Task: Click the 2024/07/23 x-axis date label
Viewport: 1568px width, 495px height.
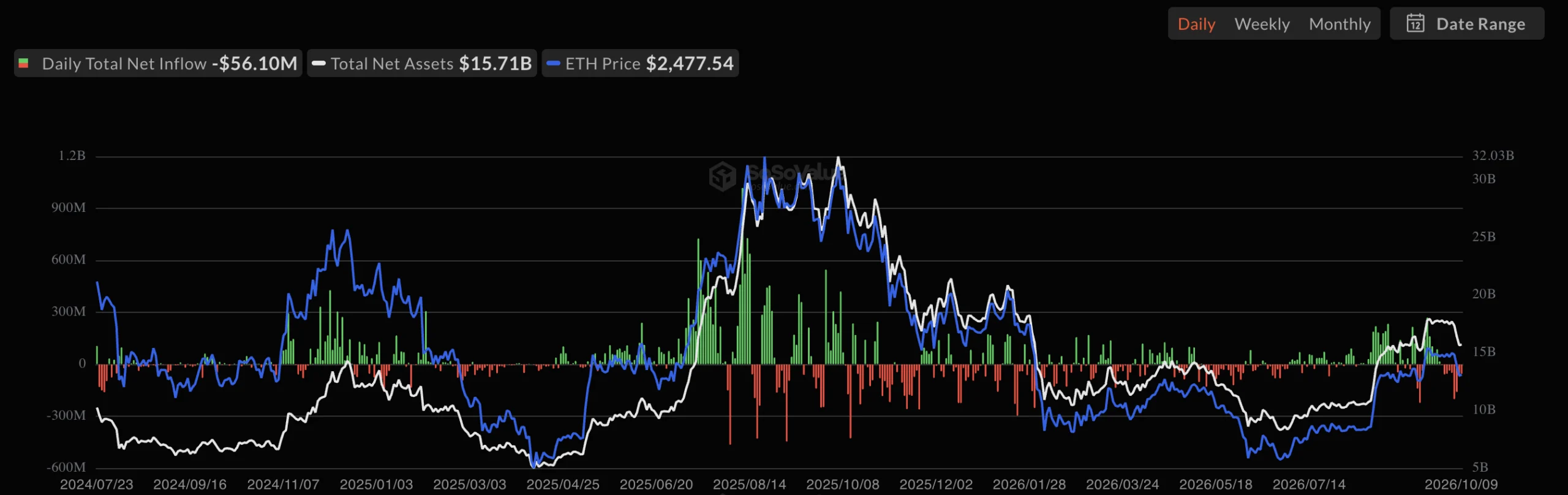Action: click(x=97, y=484)
